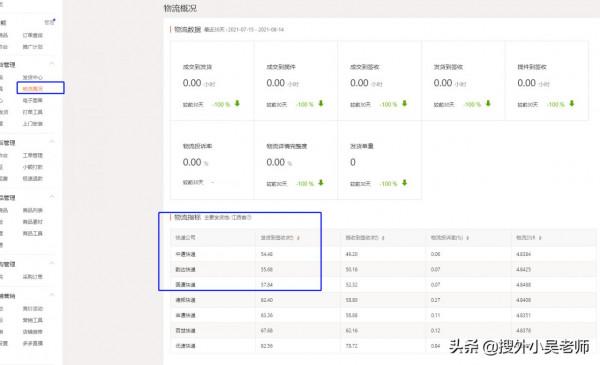Open 小额打款 in the sidebar
This screenshot has height=365, width=600.
pos(33,167)
